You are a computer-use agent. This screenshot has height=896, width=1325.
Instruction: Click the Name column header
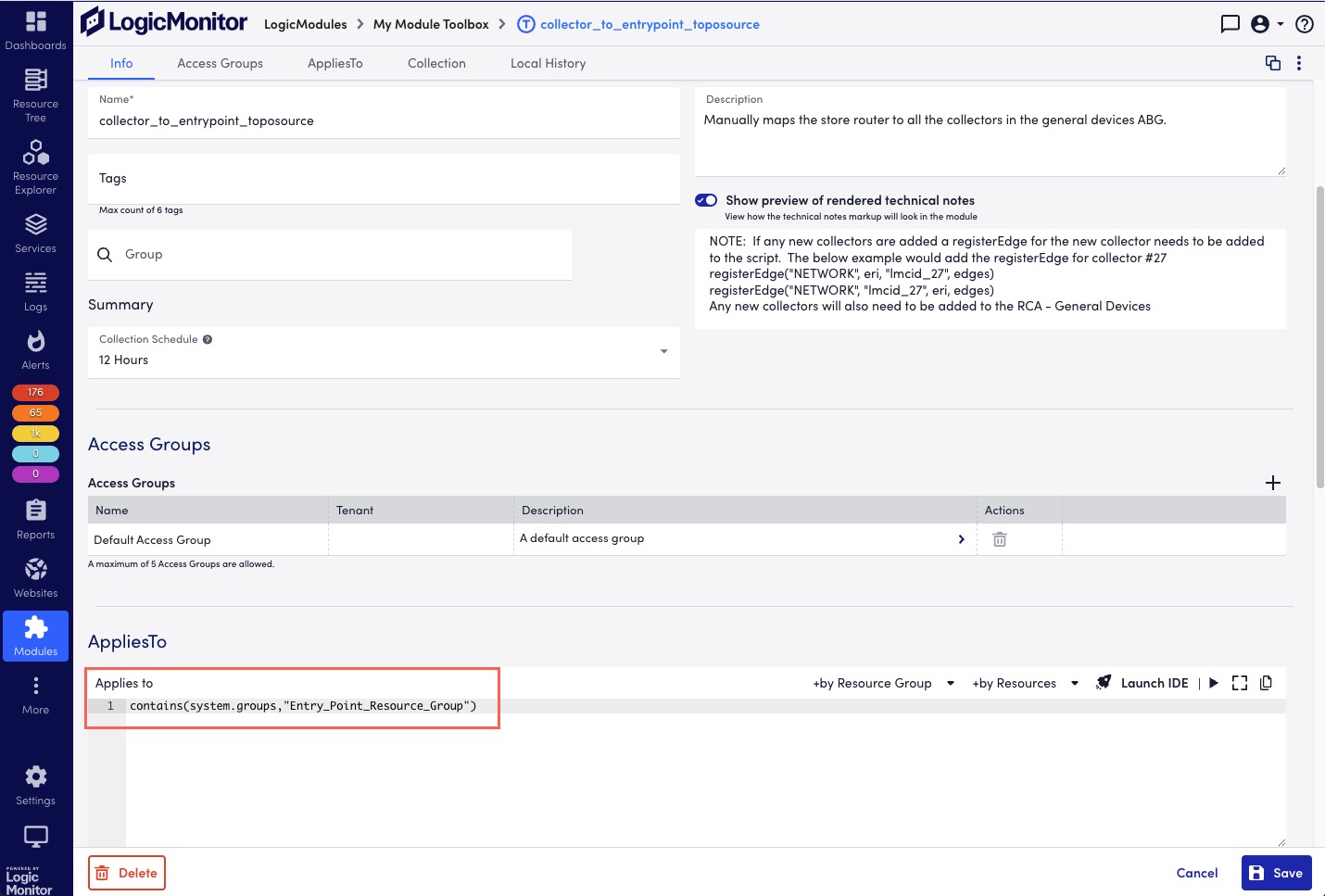208,511
